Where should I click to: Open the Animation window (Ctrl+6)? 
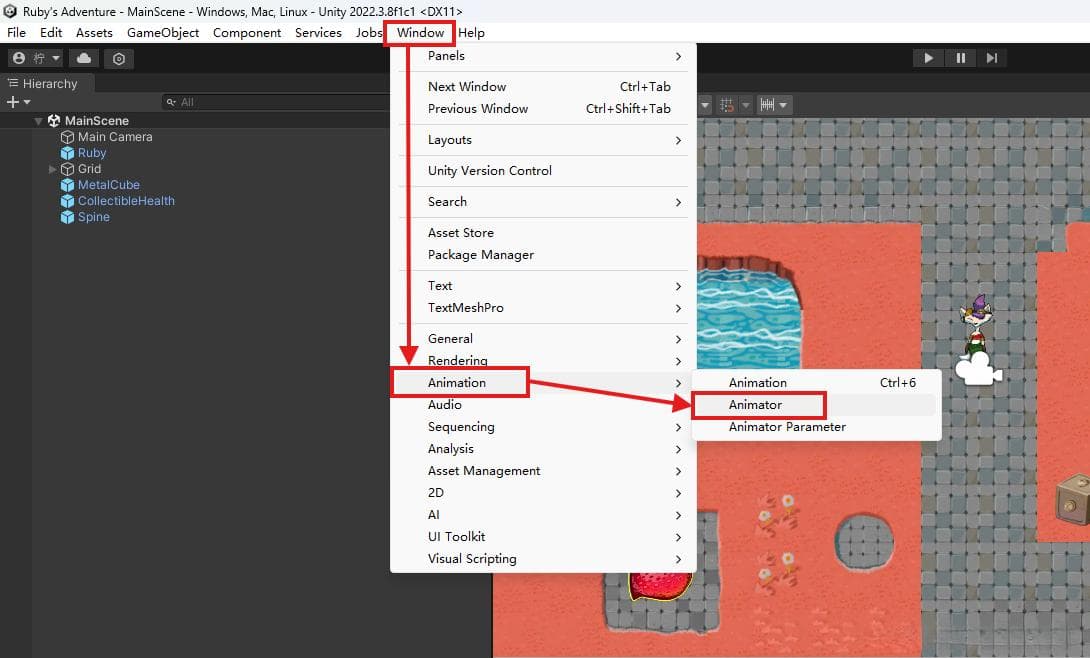(816, 383)
